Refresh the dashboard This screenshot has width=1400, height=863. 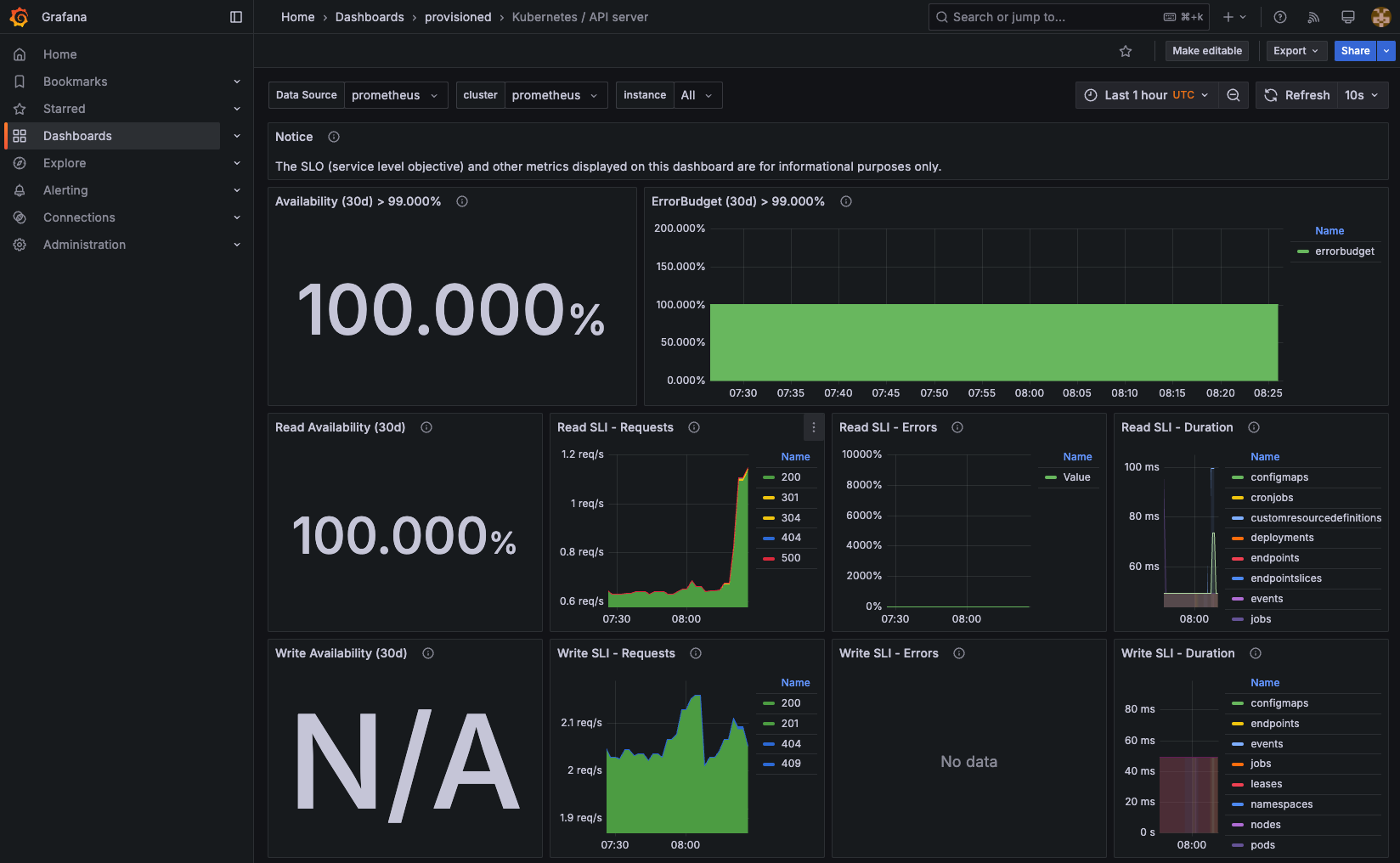[x=1296, y=95]
